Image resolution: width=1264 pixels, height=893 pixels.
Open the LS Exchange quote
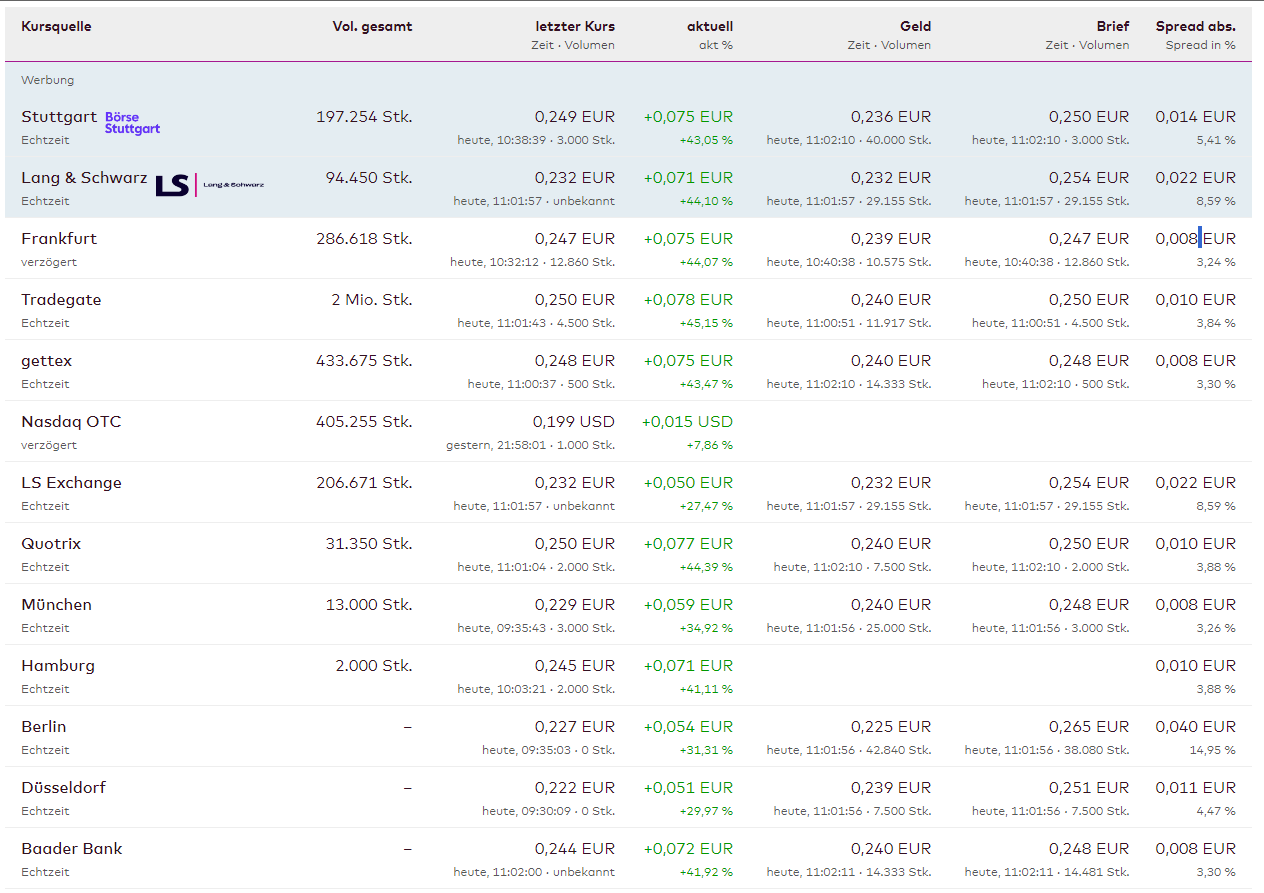tap(71, 483)
